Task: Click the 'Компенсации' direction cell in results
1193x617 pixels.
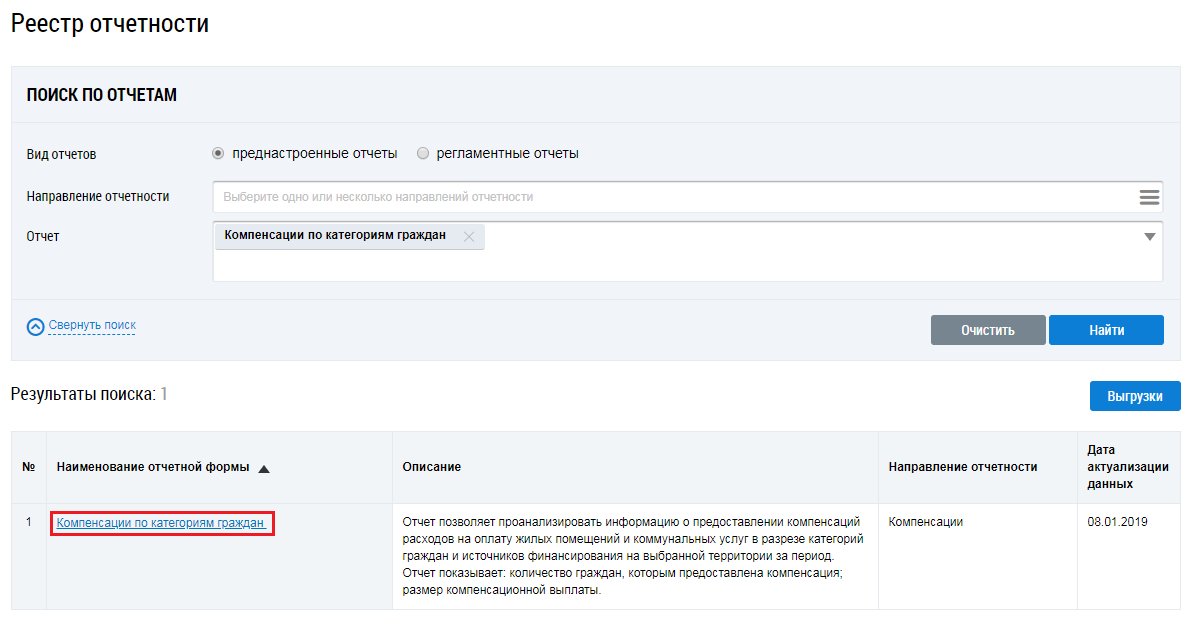Action: tap(925, 522)
